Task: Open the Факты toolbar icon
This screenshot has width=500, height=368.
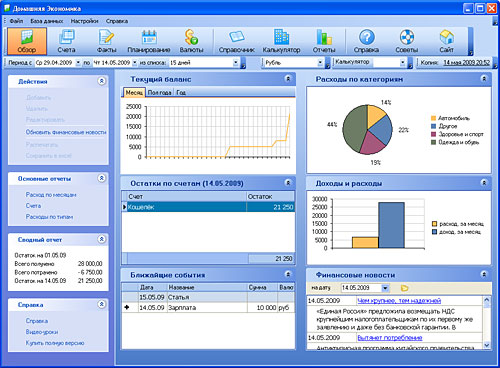Action: pyautogui.click(x=106, y=41)
